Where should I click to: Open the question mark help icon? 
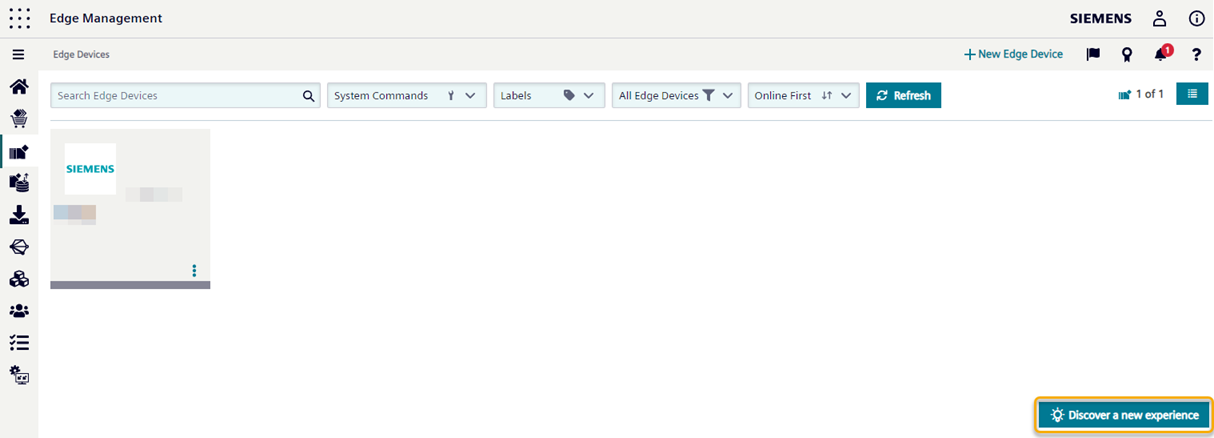1196,54
